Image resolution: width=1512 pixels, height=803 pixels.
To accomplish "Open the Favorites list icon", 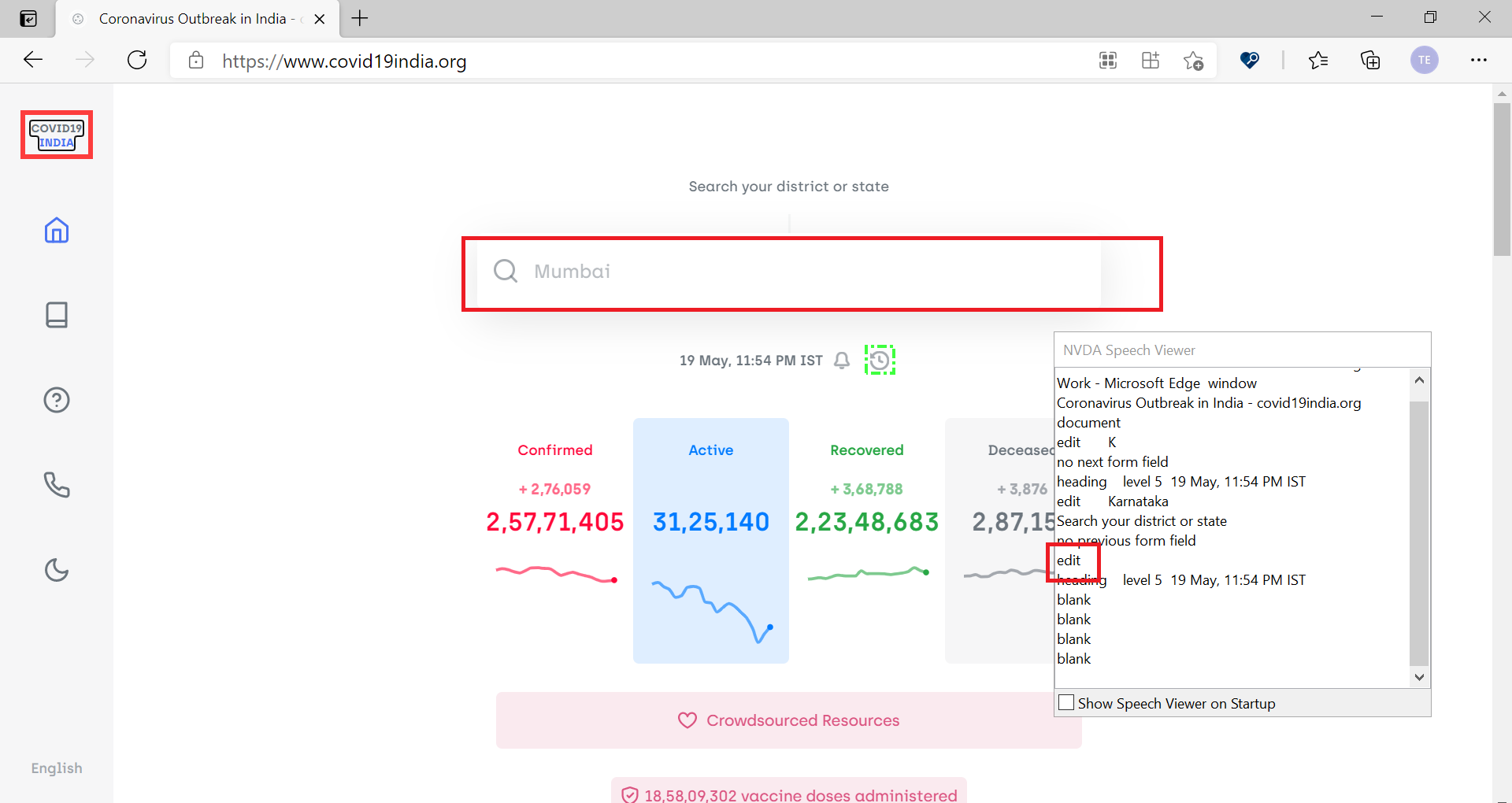I will (x=1318, y=60).
